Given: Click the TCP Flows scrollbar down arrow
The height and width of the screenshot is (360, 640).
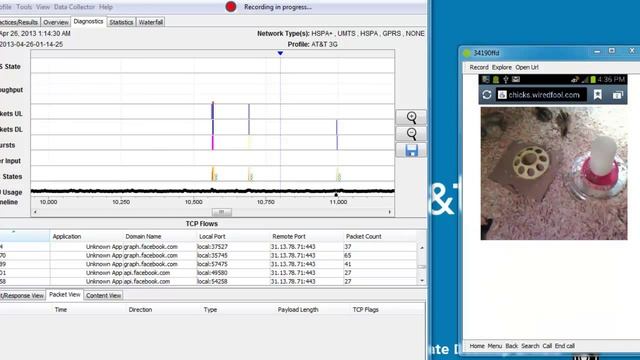Looking at the screenshot, I should coord(422,281).
